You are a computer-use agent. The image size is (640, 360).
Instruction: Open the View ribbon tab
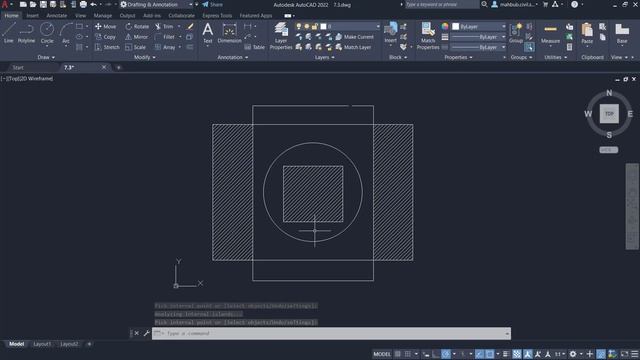tap(80, 16)
